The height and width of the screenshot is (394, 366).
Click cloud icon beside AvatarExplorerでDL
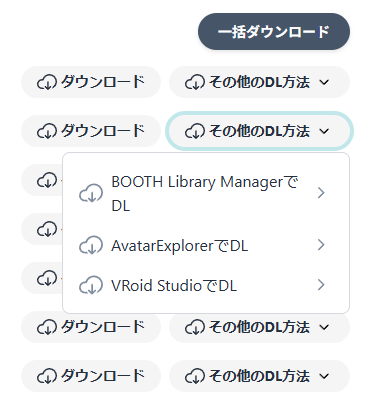pyautogui.click(x=91, y=245)
